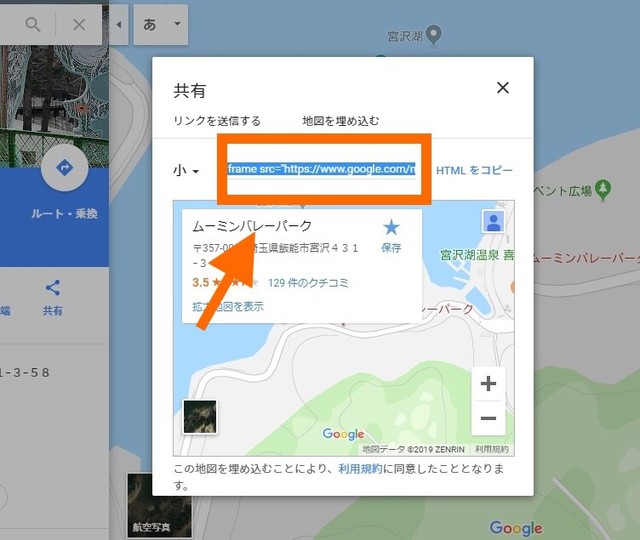Click the イベント広場 tree marker

(x=603, y=190)
